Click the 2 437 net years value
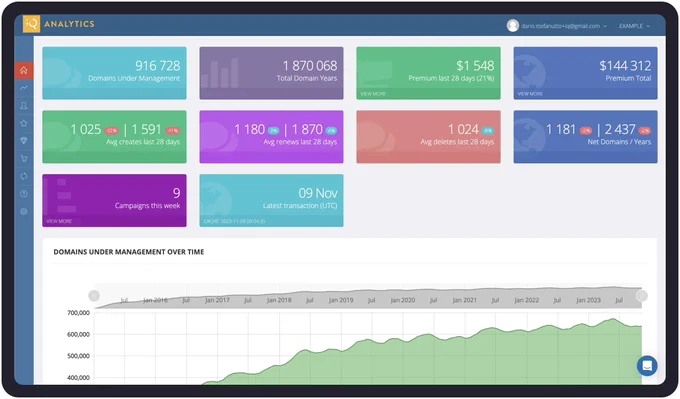The image size is (680, 399). point(620,129)
